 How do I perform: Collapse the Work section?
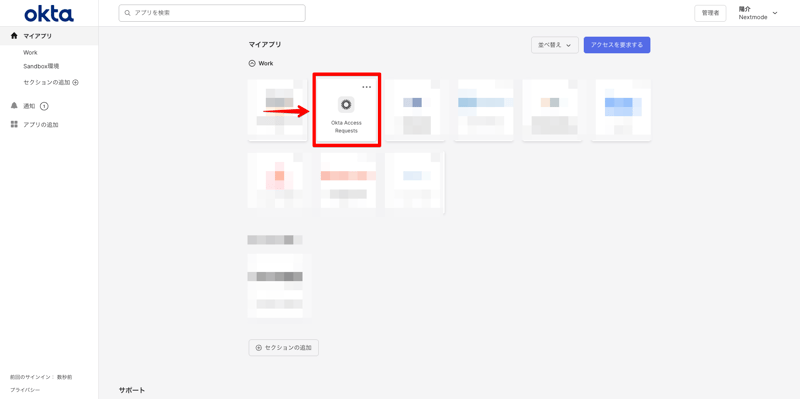coord(252,64)
